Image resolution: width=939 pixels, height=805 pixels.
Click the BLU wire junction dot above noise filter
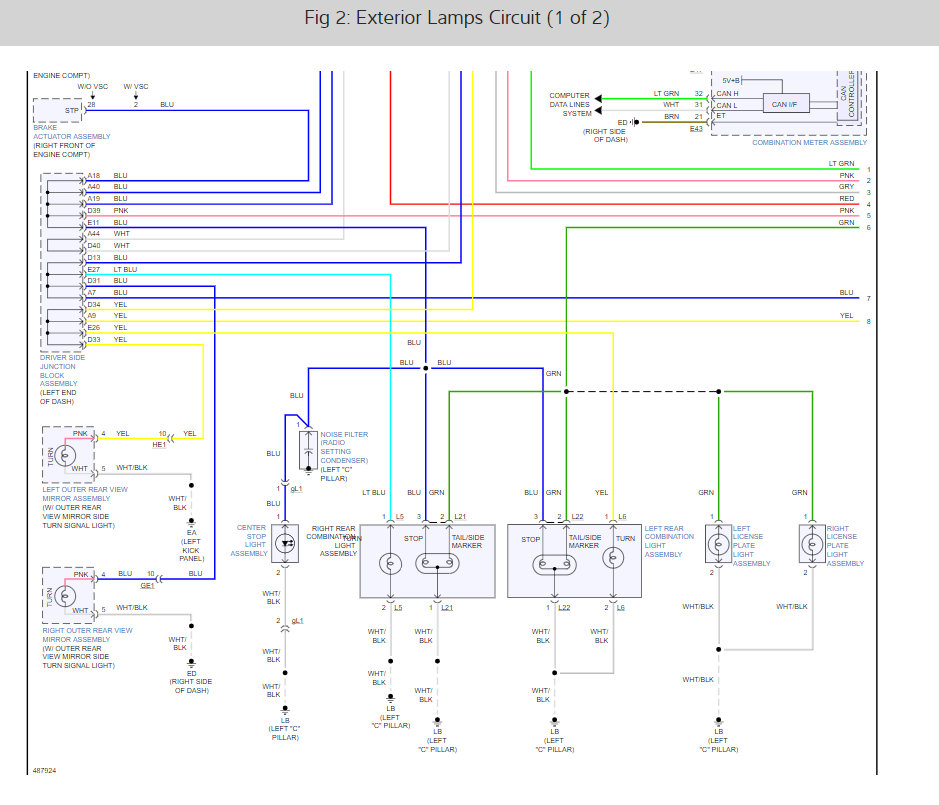pos(426,368)
